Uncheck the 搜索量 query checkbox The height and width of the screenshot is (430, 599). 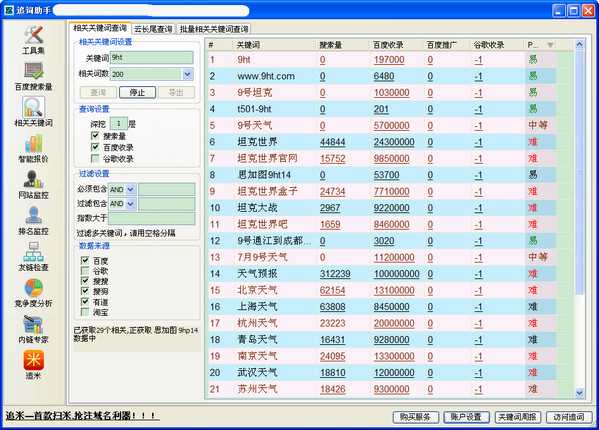click(95, 136)
